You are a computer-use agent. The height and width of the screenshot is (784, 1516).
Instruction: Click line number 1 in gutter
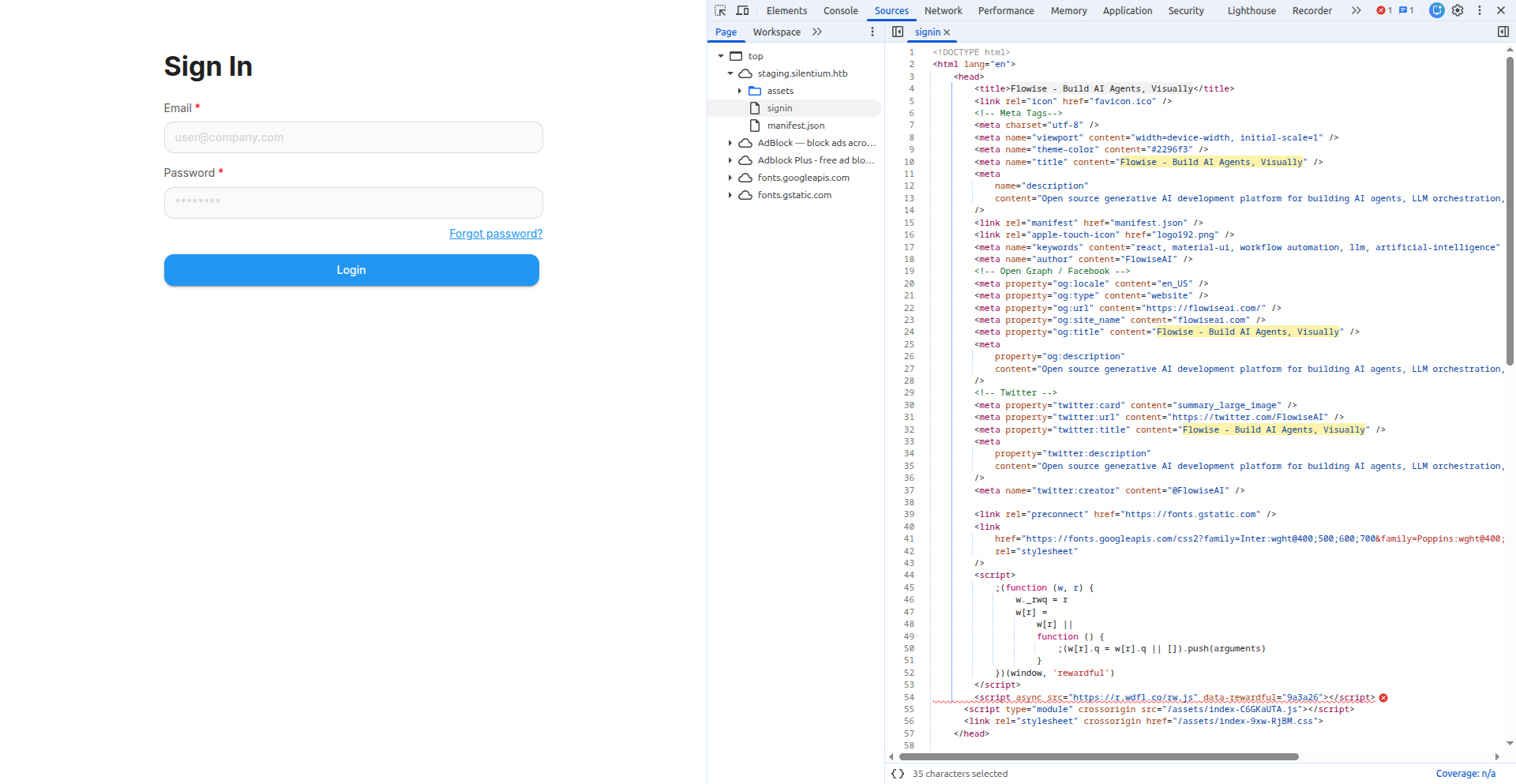[x=911, y=53]
